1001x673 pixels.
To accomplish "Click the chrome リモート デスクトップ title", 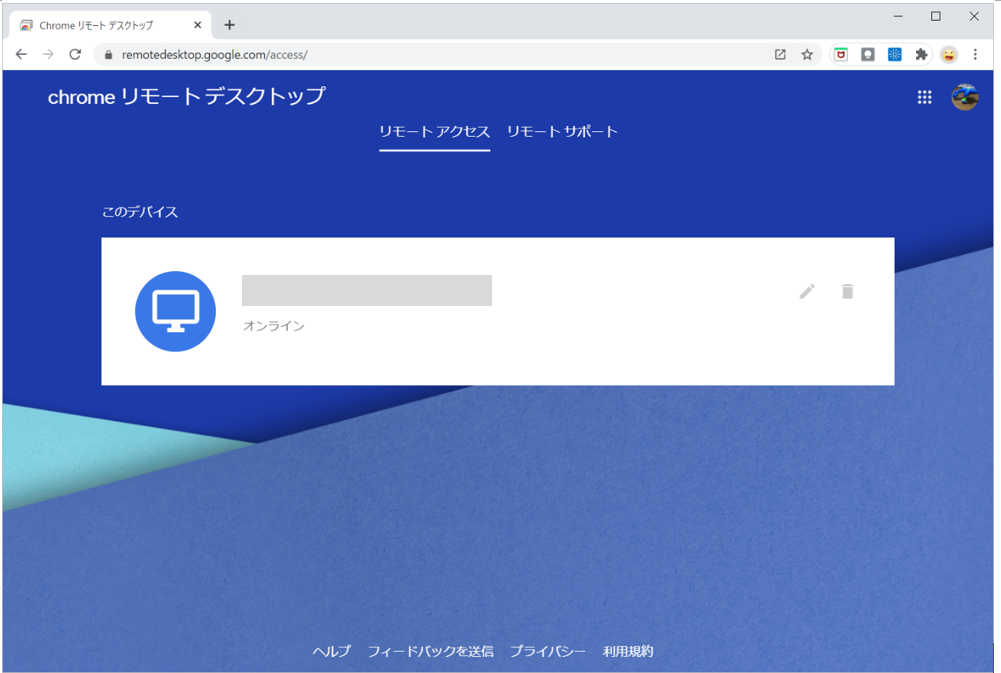I will click(186, 96).
